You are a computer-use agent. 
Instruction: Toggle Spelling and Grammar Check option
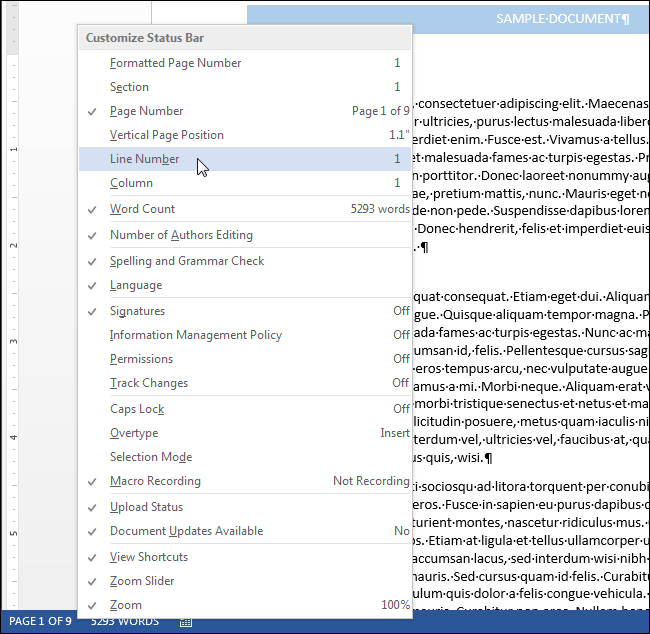click(245, 261)
